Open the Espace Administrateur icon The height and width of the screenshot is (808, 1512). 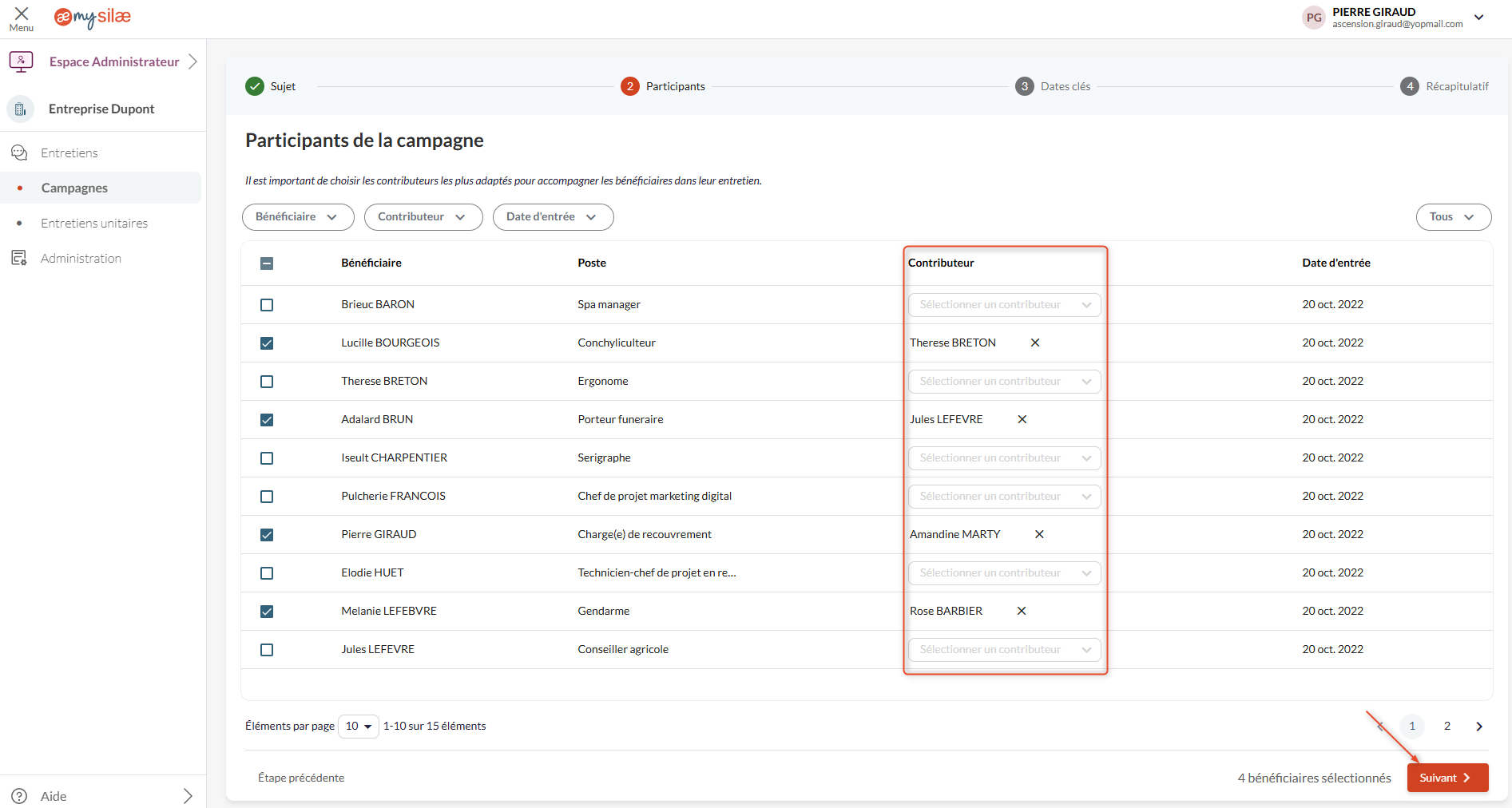[x=21, y=61]
